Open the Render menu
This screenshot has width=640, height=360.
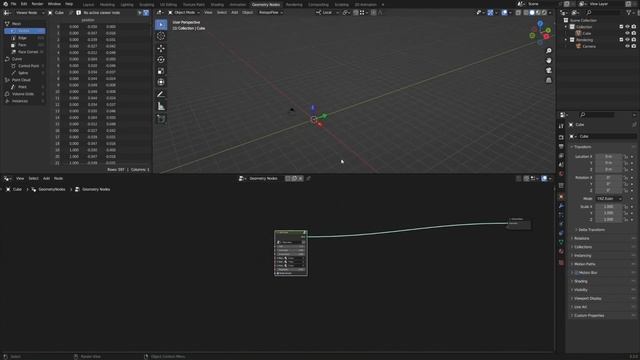tap(37, 4)
